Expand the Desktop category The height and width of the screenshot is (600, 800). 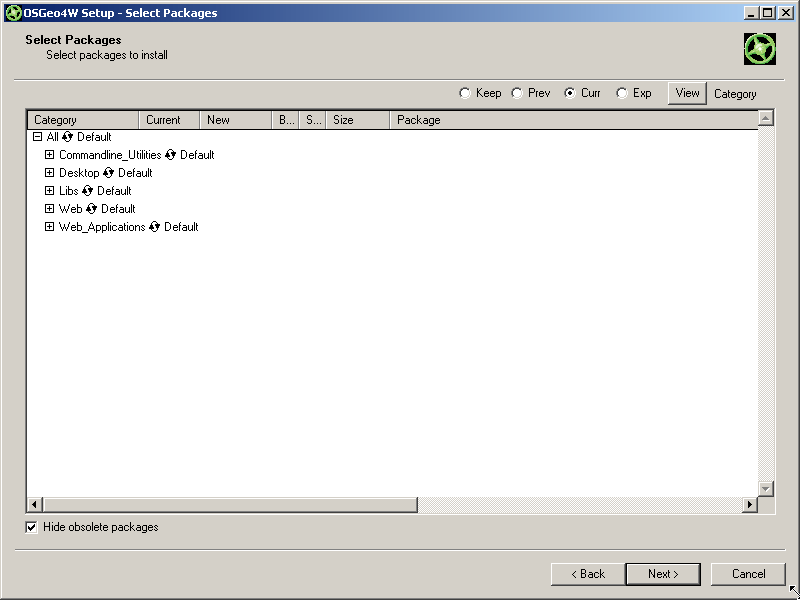pyautogui.click(x=49, y=172)
